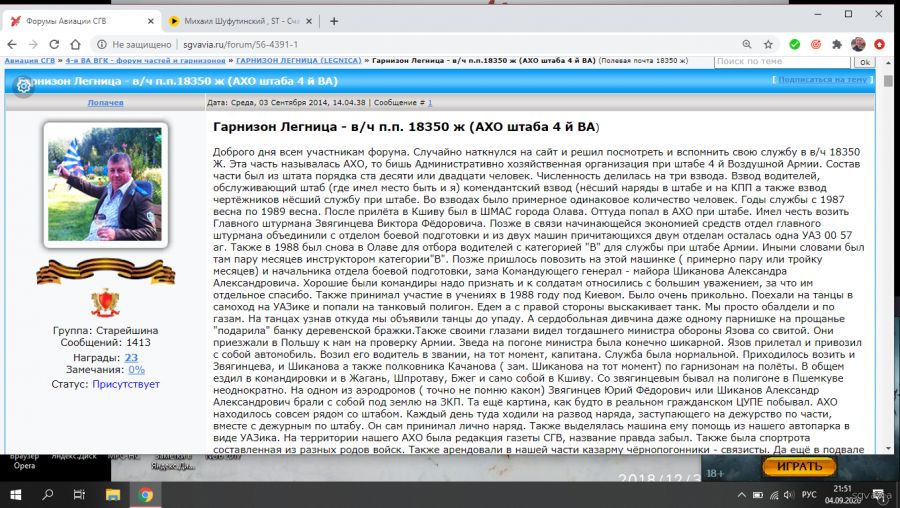Click the status 'Присутствует' text
Image resolution: width=900 pixels, height=508 pixels.
(126, 384)
